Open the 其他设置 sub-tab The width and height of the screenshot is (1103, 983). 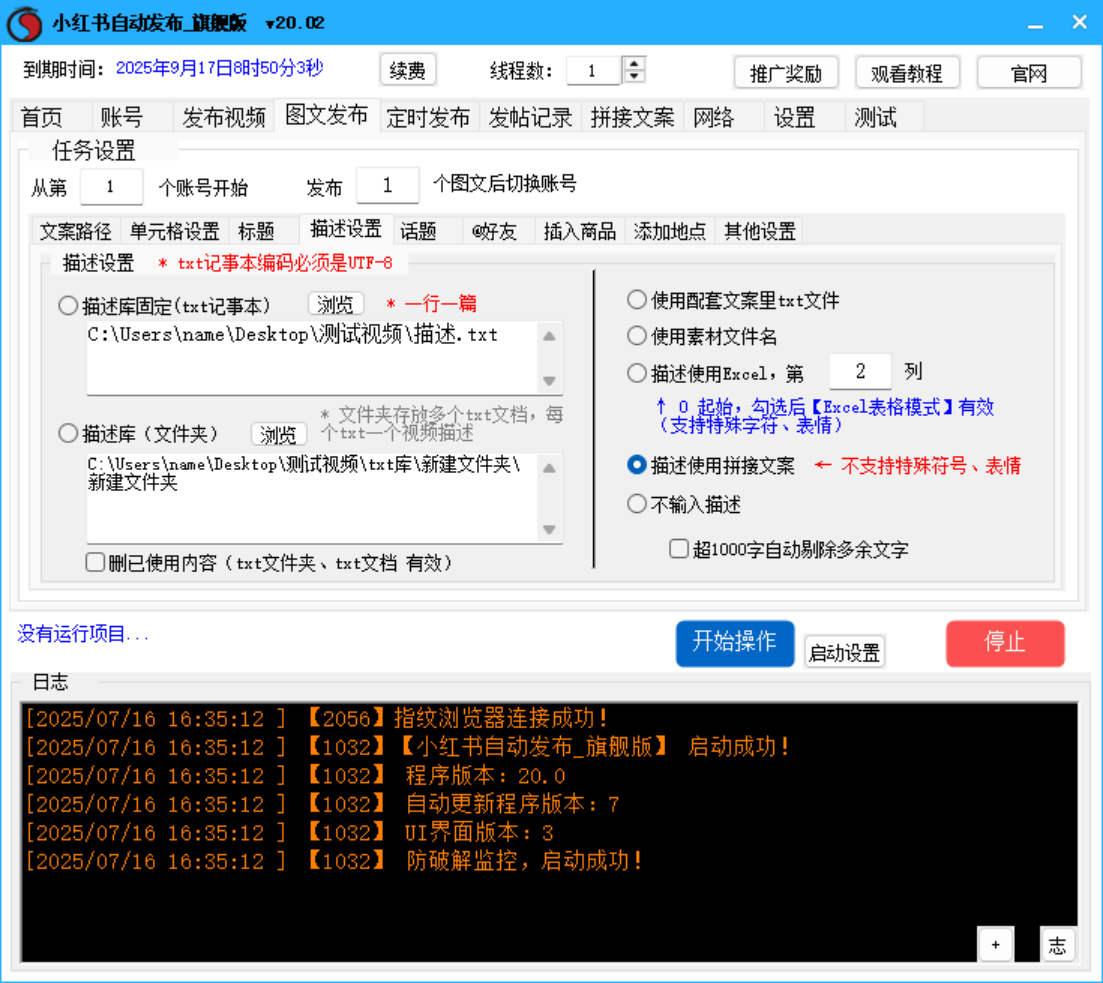(760, 232)
